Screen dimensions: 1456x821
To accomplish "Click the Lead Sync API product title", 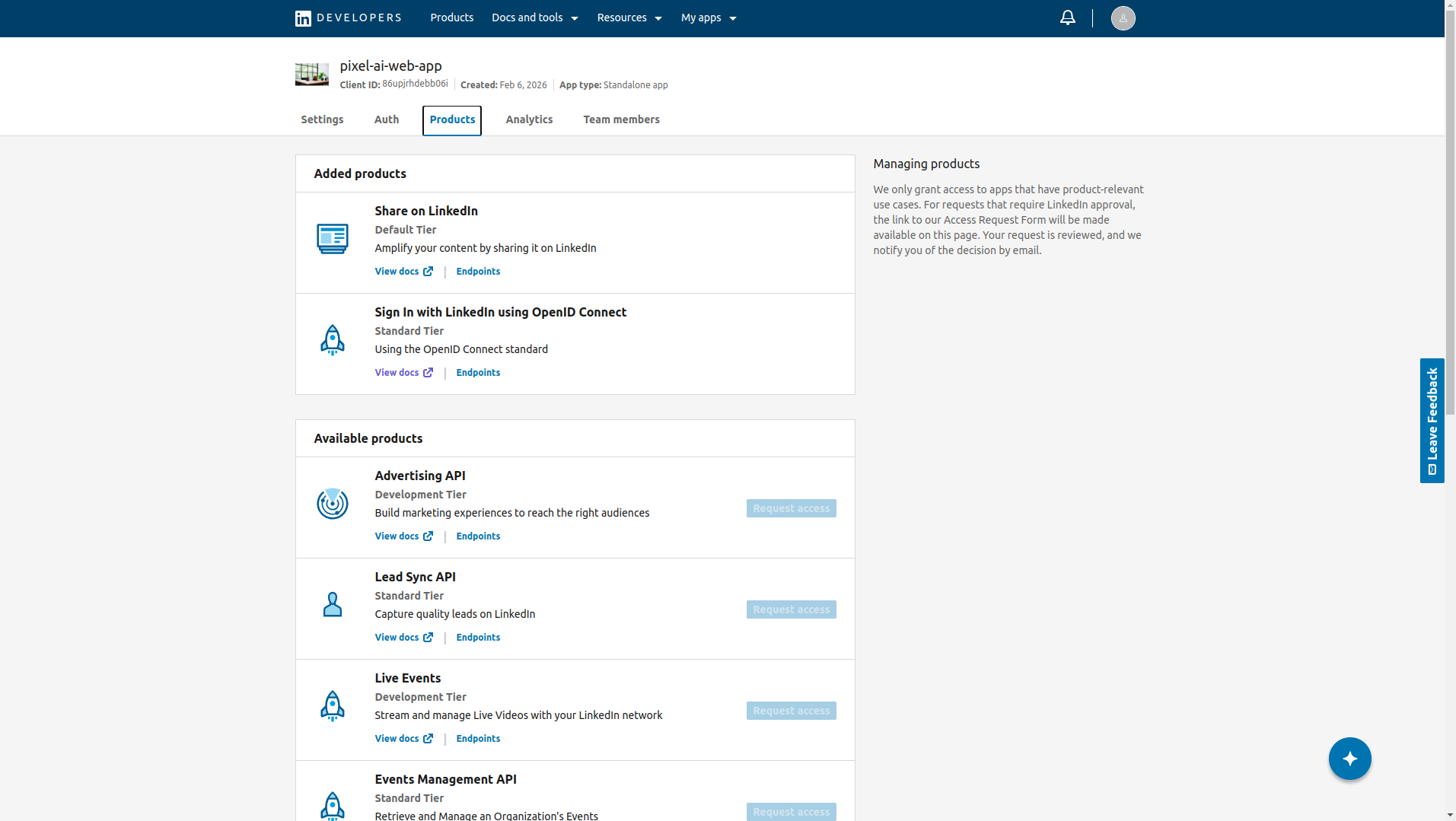I will [x=415, y=577].
